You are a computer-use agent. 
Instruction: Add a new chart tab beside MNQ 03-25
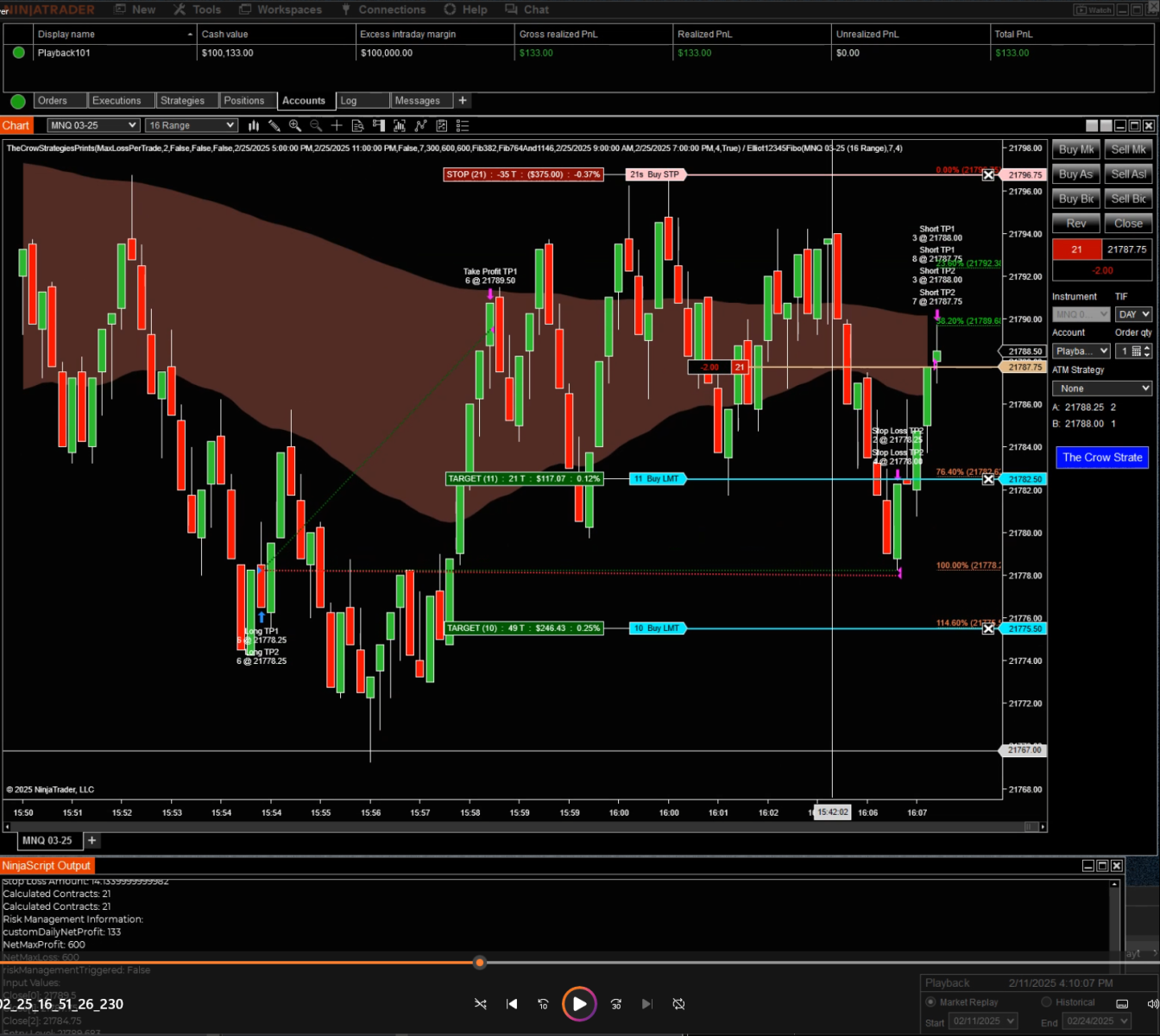[x=91, y=841]
